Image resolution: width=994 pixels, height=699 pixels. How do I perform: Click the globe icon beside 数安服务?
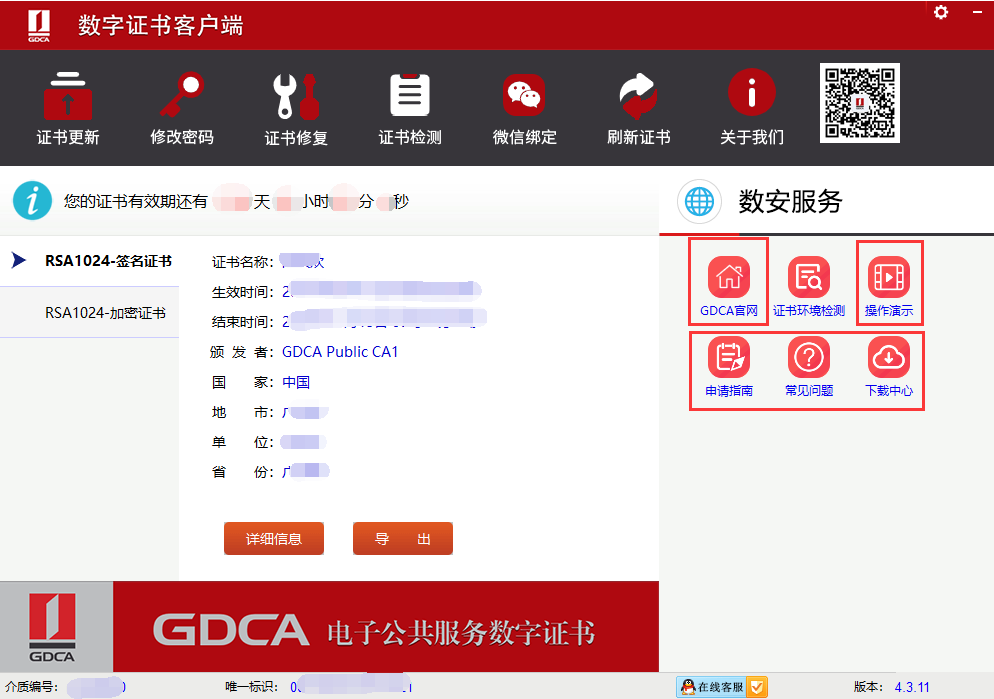tap(699, 202)
